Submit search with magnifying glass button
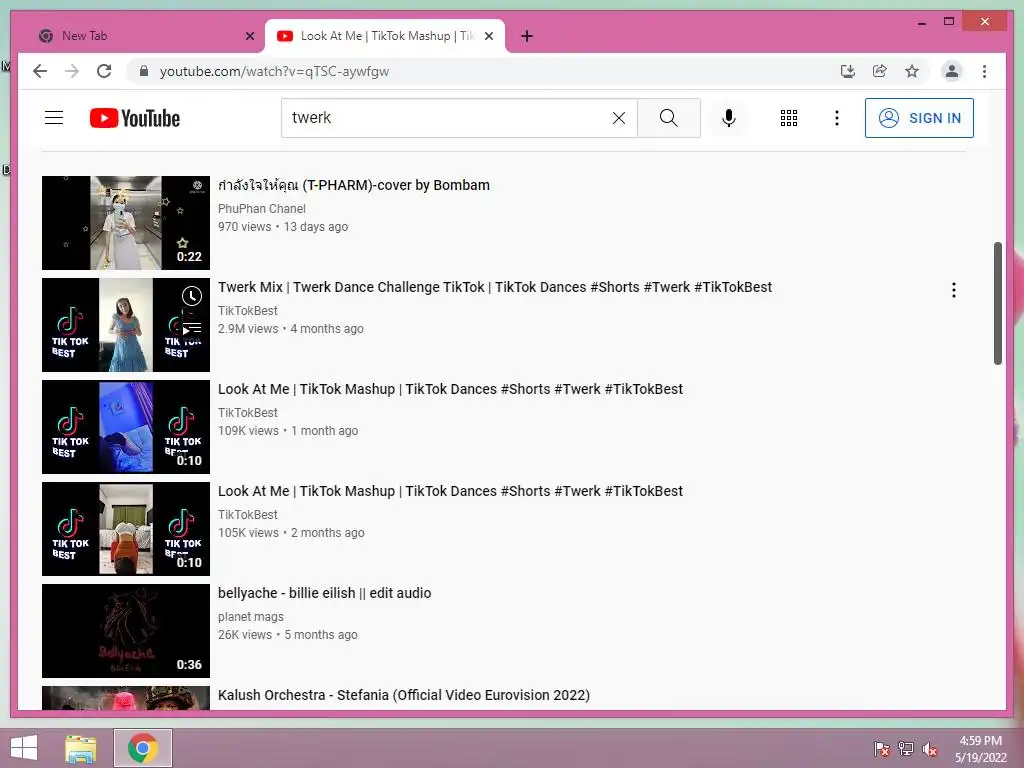Viewport: 1024px width, 768px height. click(x=668, y=118)
